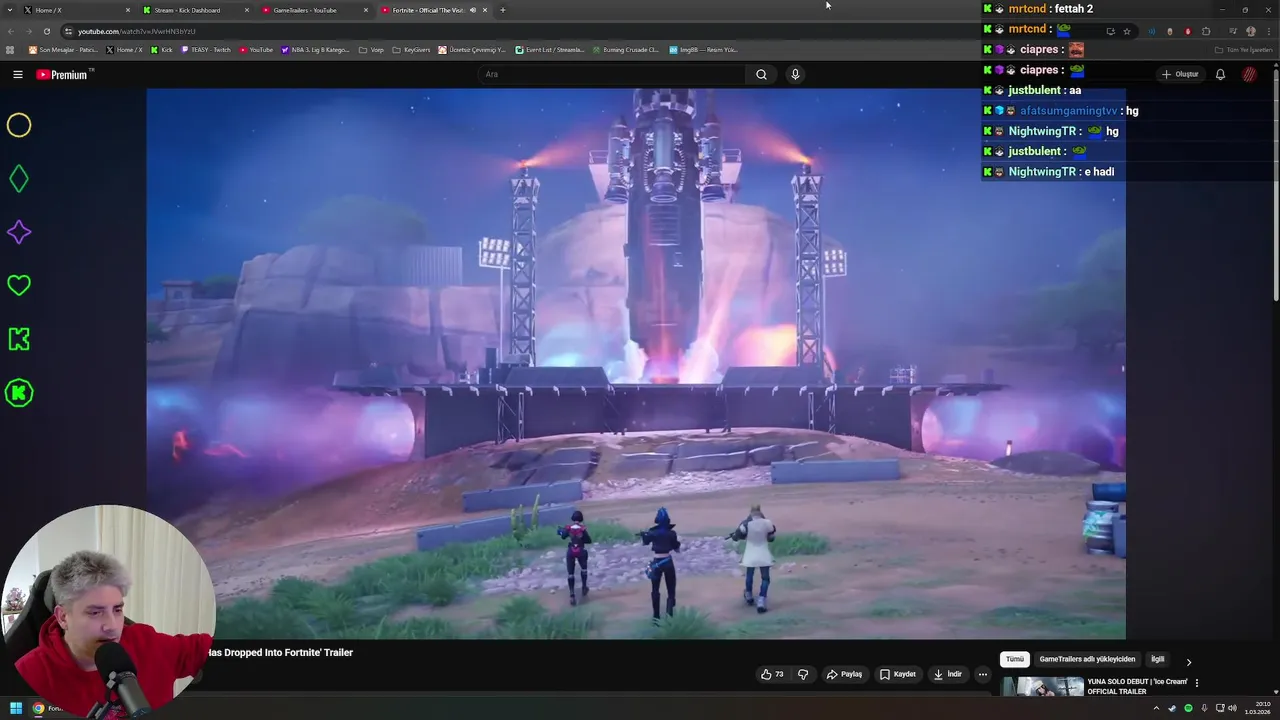1280x720 pixels.
Task: Click the YouTube search magnifier button
Action: coord(761,74)
